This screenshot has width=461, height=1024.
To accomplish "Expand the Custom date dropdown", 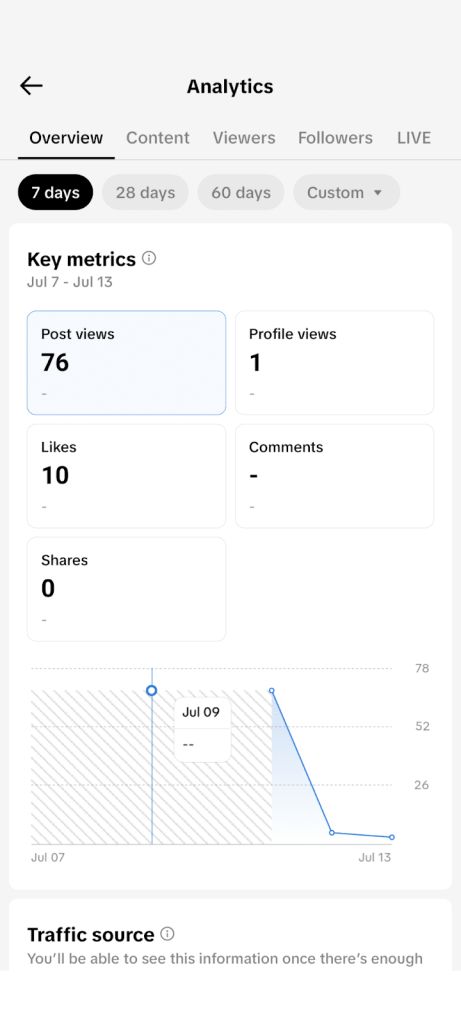I will (346, 193).
